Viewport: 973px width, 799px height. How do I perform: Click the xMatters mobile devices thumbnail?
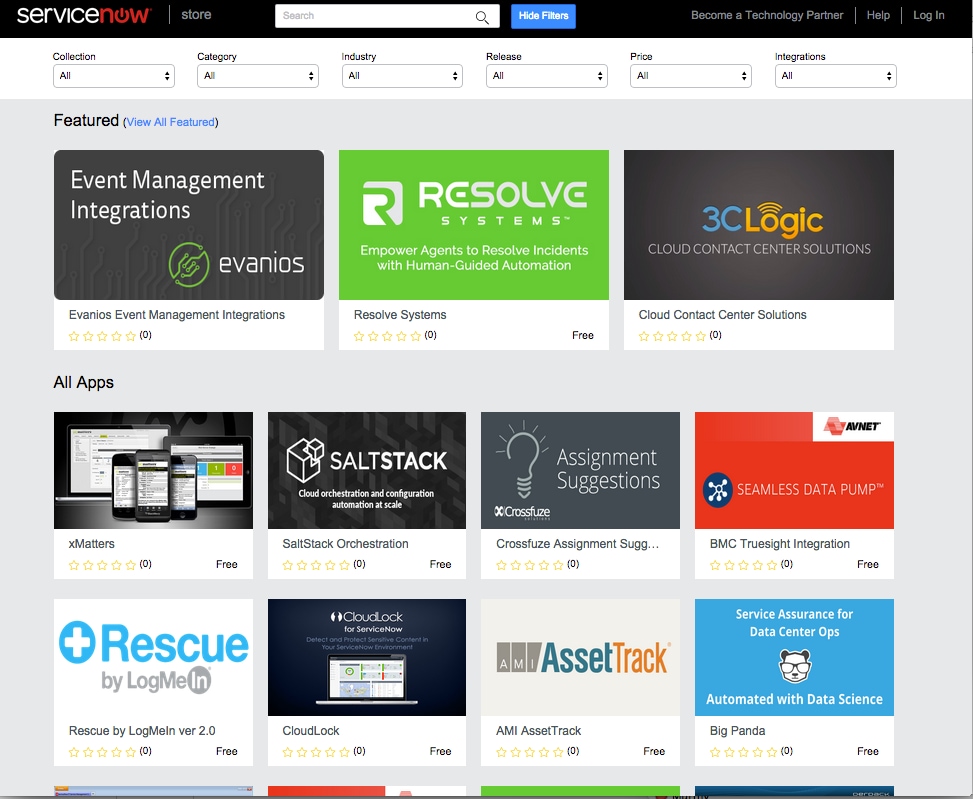coord(153,469)
